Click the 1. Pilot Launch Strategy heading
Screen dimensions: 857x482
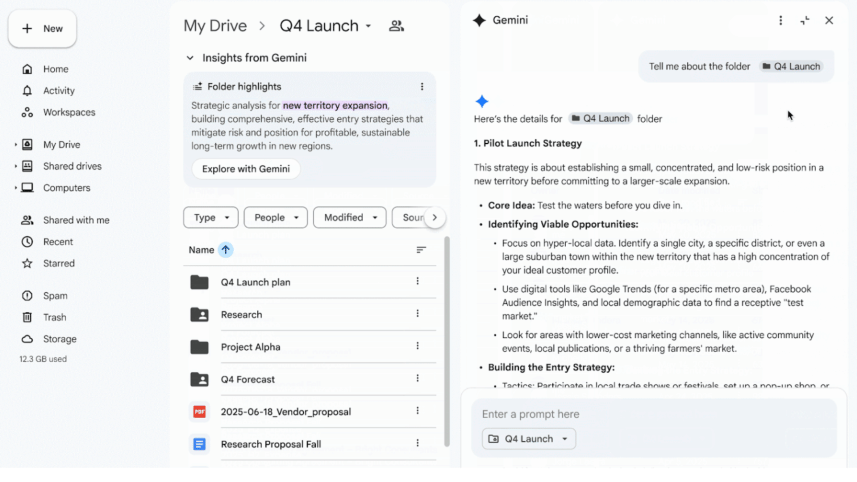tap(527, 143)
